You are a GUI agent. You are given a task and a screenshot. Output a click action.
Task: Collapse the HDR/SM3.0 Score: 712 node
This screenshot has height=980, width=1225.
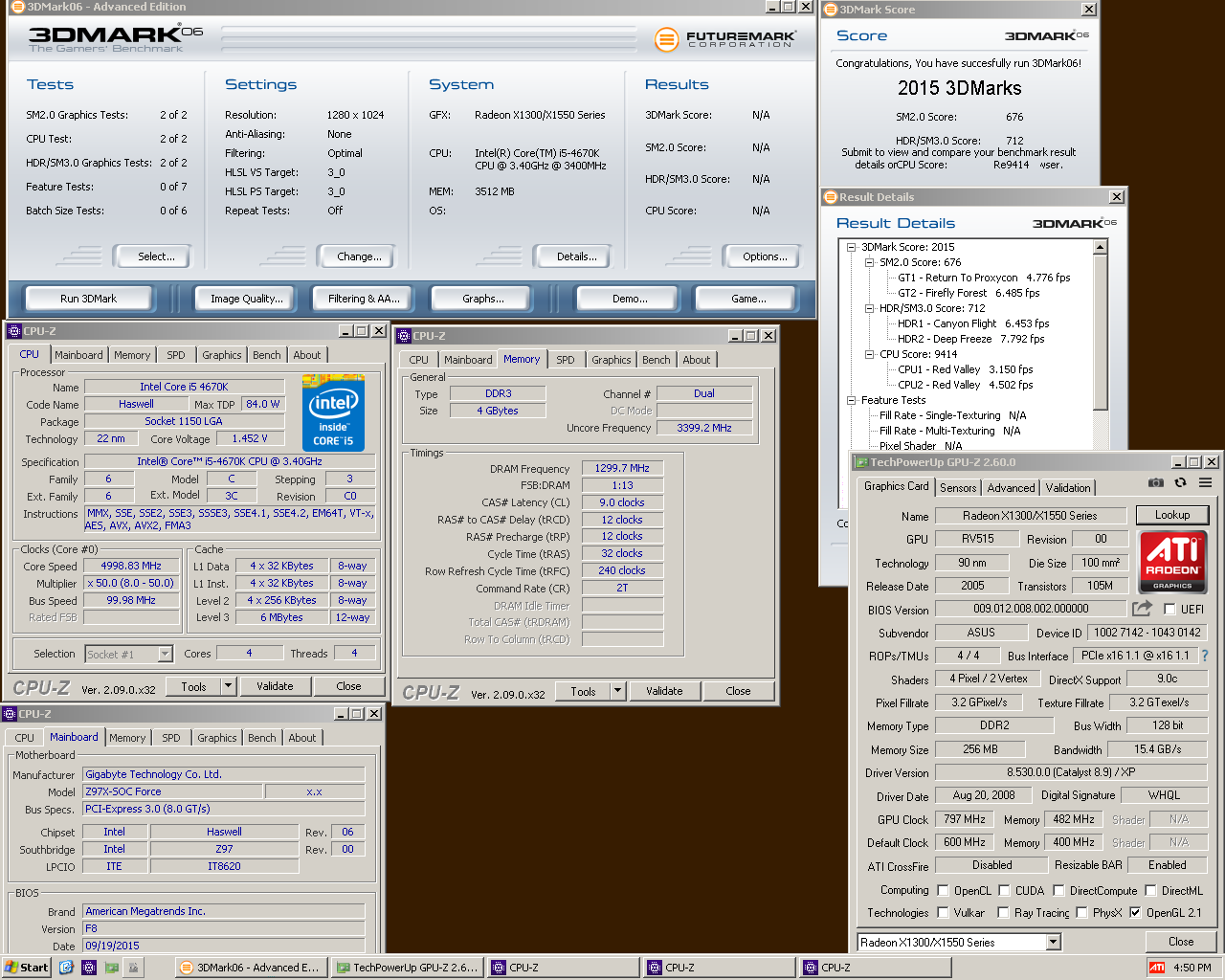[869, 308]
